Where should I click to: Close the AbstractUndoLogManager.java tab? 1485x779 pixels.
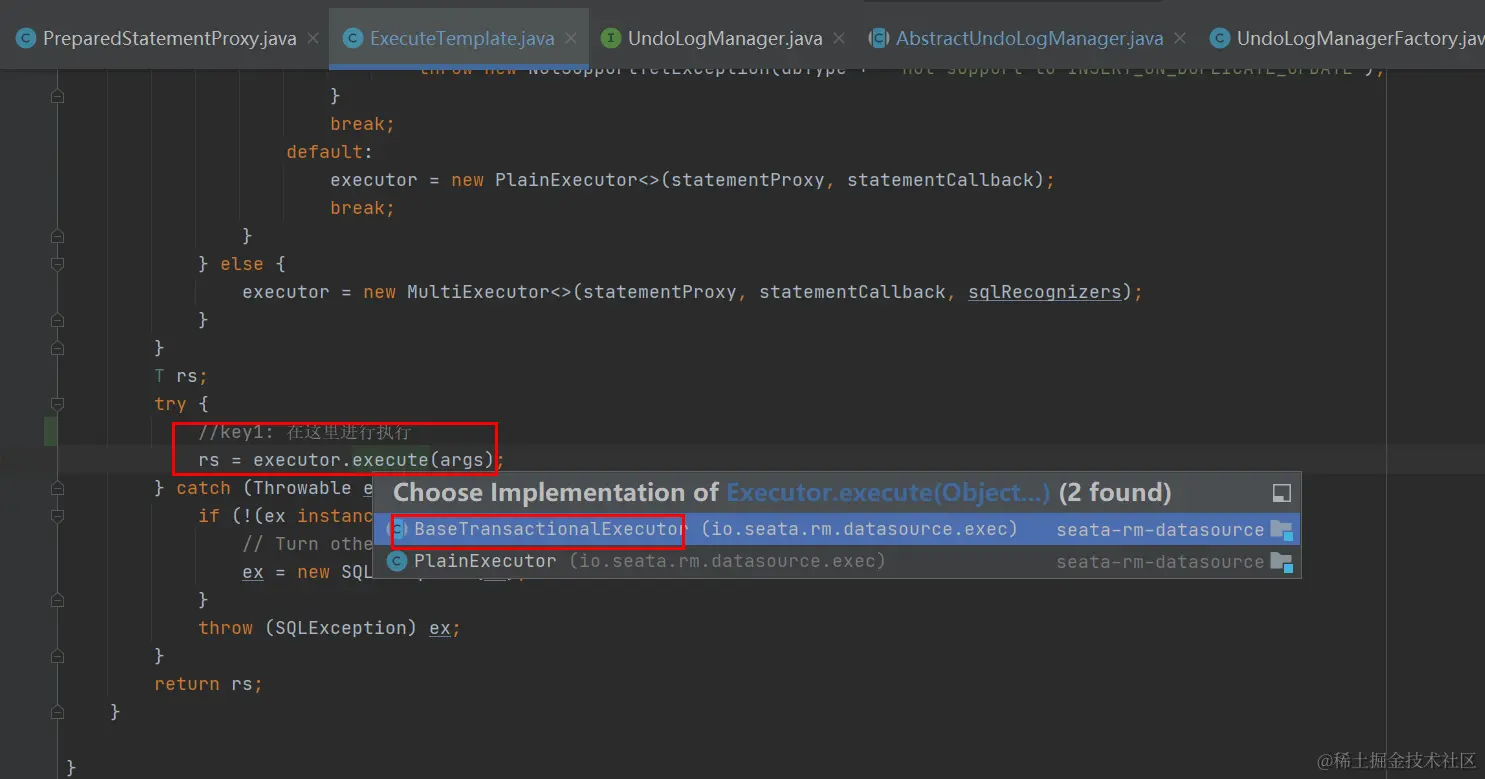click(x=1180, y=39)
